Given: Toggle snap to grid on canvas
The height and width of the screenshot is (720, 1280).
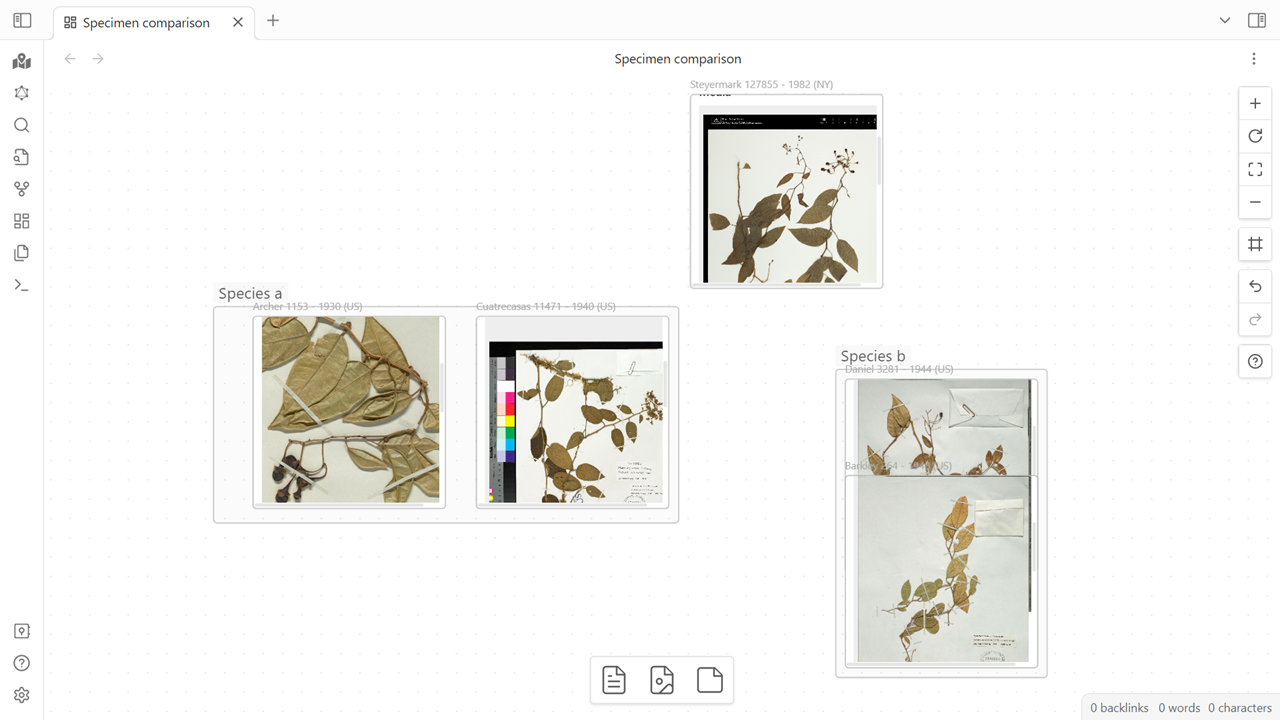Looking at the screenshot, I should click(1256, 244).
